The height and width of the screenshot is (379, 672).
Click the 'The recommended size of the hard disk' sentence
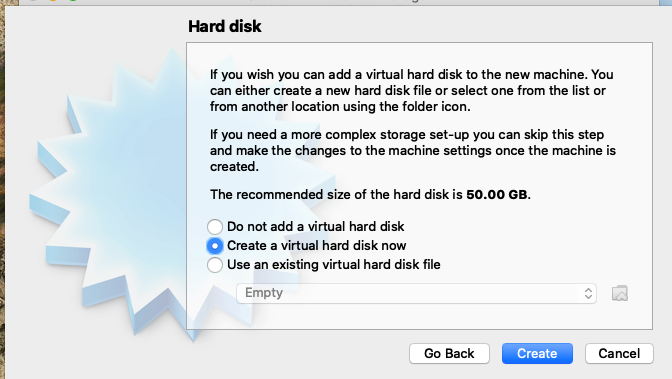pyautogui.click(x=370, y=195)
